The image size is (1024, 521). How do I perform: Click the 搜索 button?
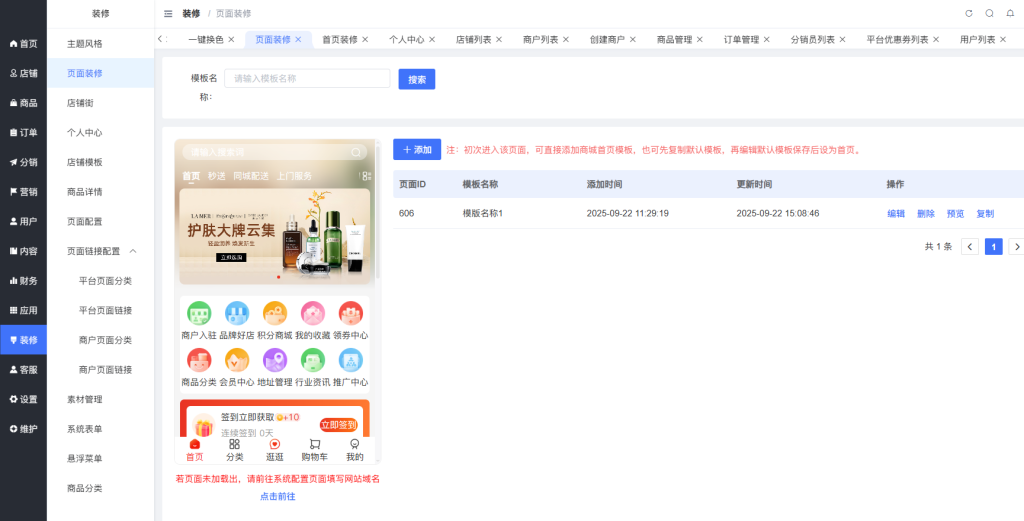pyautogui.click(x=417, y=79)
